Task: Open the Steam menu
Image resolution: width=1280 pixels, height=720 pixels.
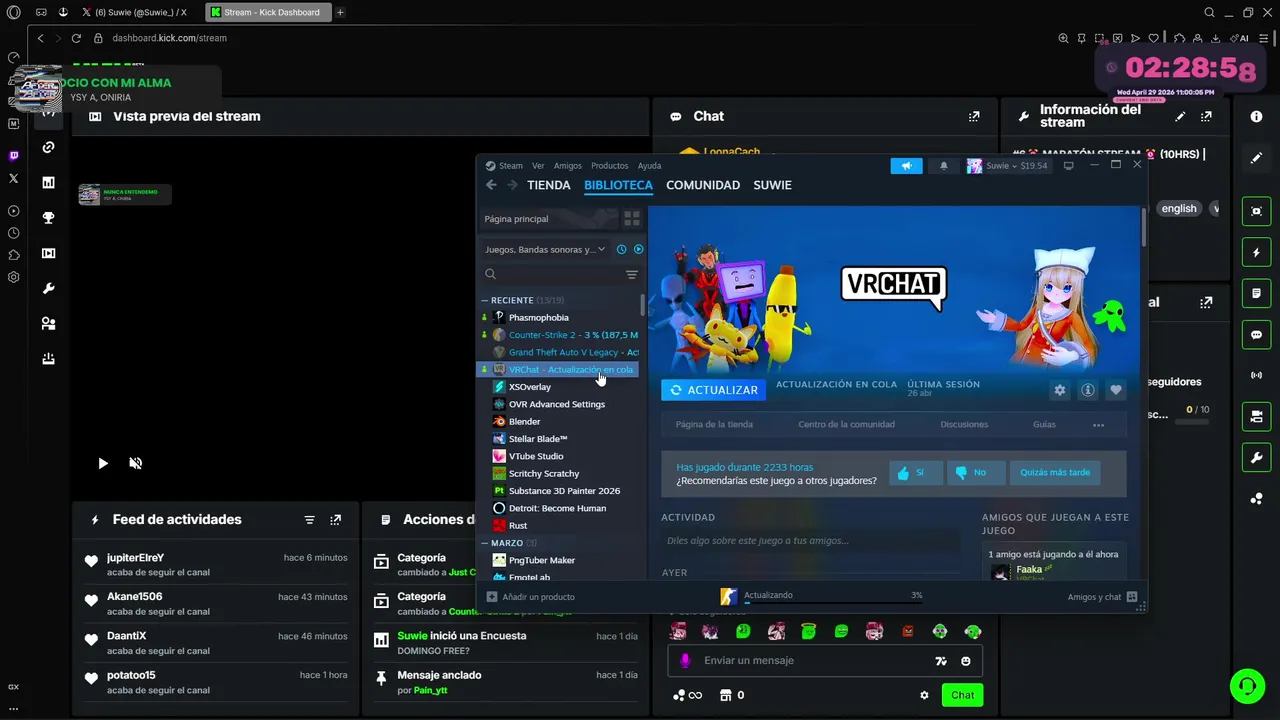Action: (x=510, y=166)
